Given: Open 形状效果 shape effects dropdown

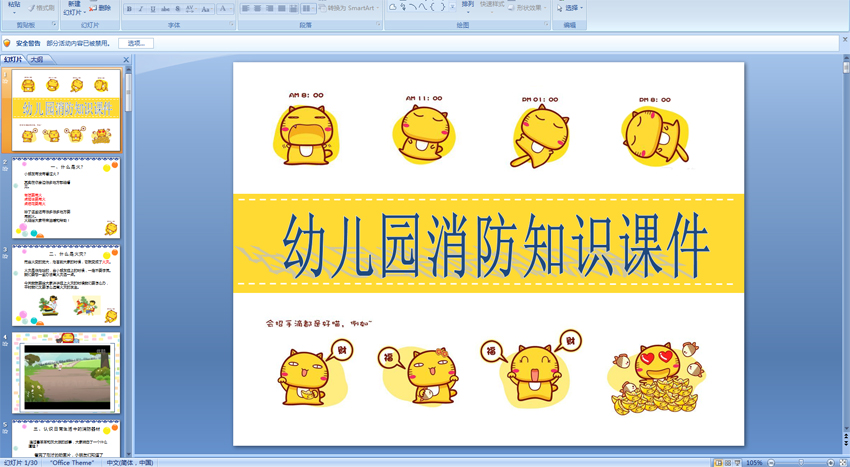Looking at the screenshot, I should click(527, 8).
